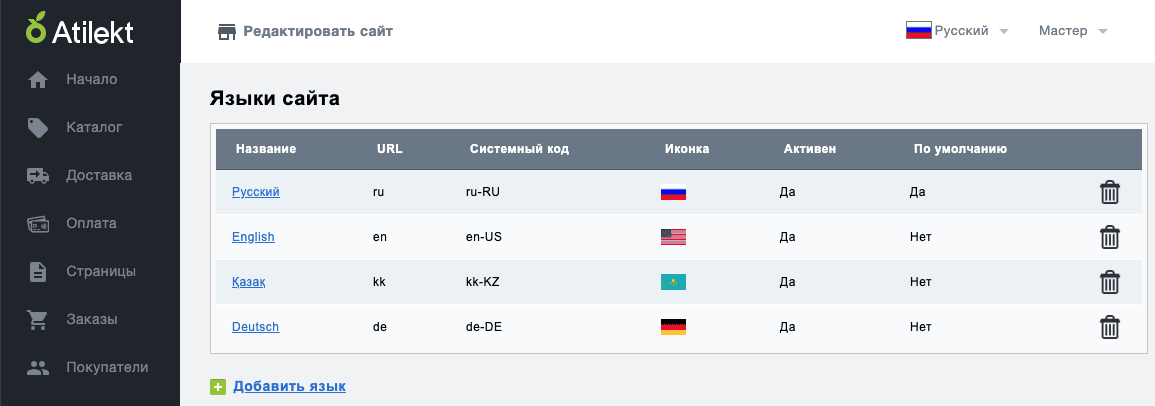Click the payment card icon for Оплата
Screen dimensions: 1155x406
38,224
